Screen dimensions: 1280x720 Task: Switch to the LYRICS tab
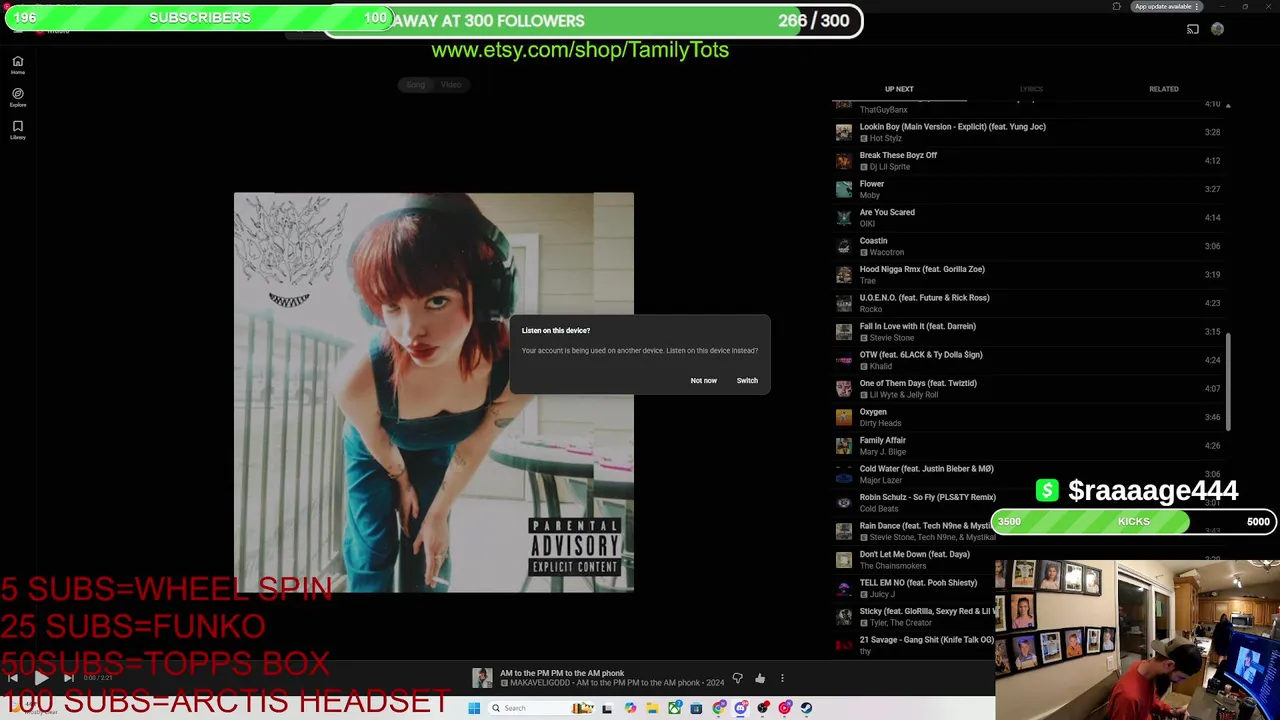pyautogui.click(x=1031, y=89)
